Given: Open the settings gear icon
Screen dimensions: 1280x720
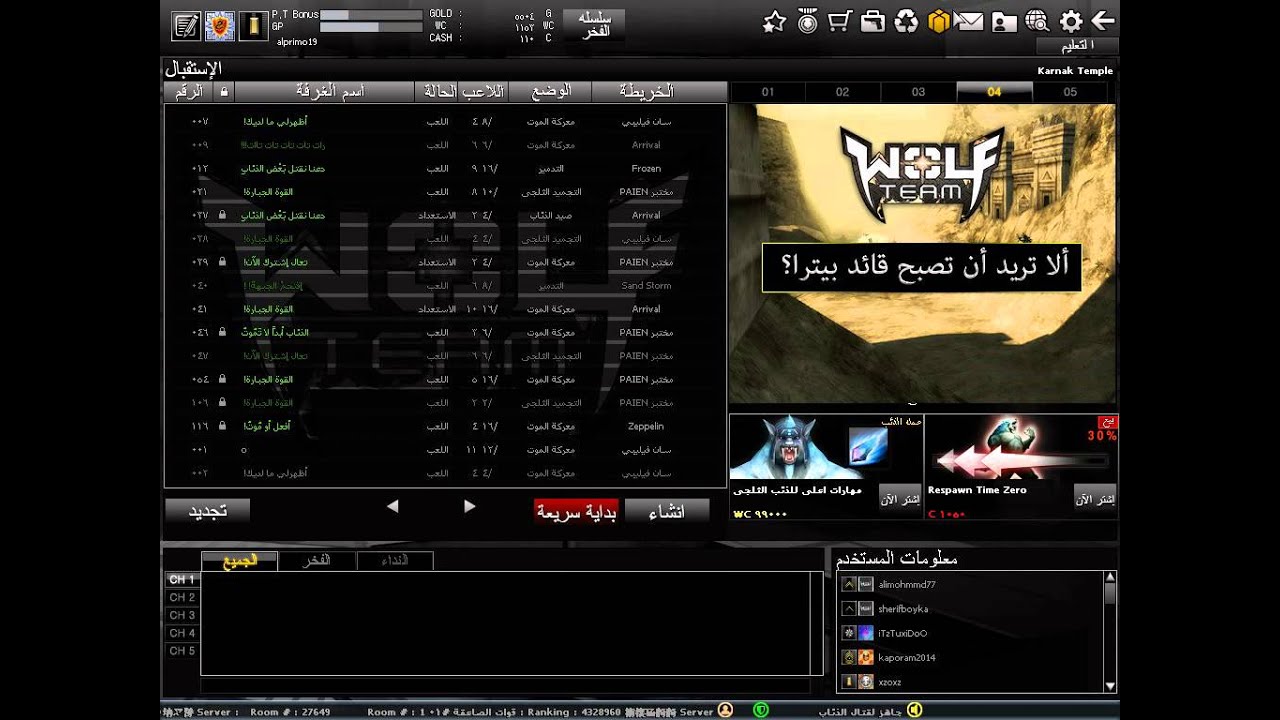Looking at the screenshot, I should click(x=1071, y=22).
